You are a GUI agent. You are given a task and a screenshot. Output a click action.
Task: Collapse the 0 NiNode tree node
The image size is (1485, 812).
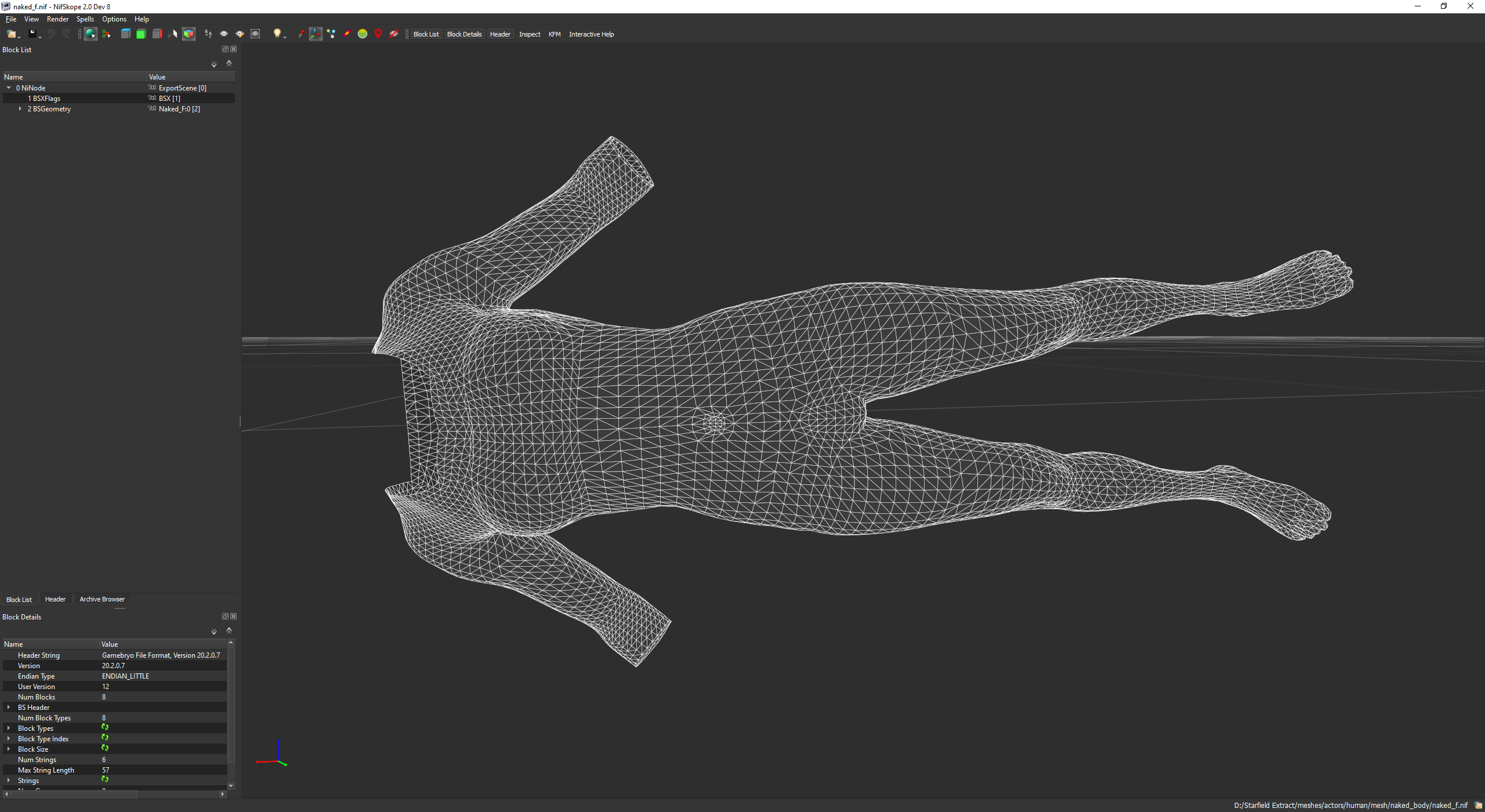click(9, 88)
